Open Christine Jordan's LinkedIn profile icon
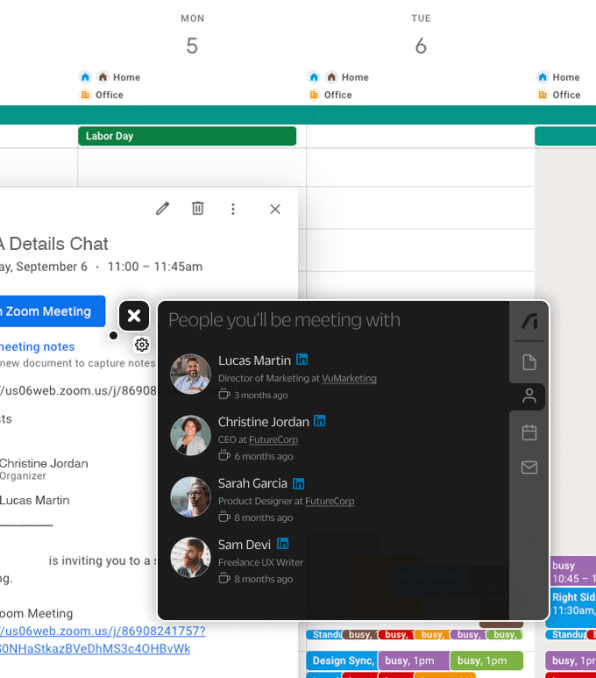 tap(319, 421)
